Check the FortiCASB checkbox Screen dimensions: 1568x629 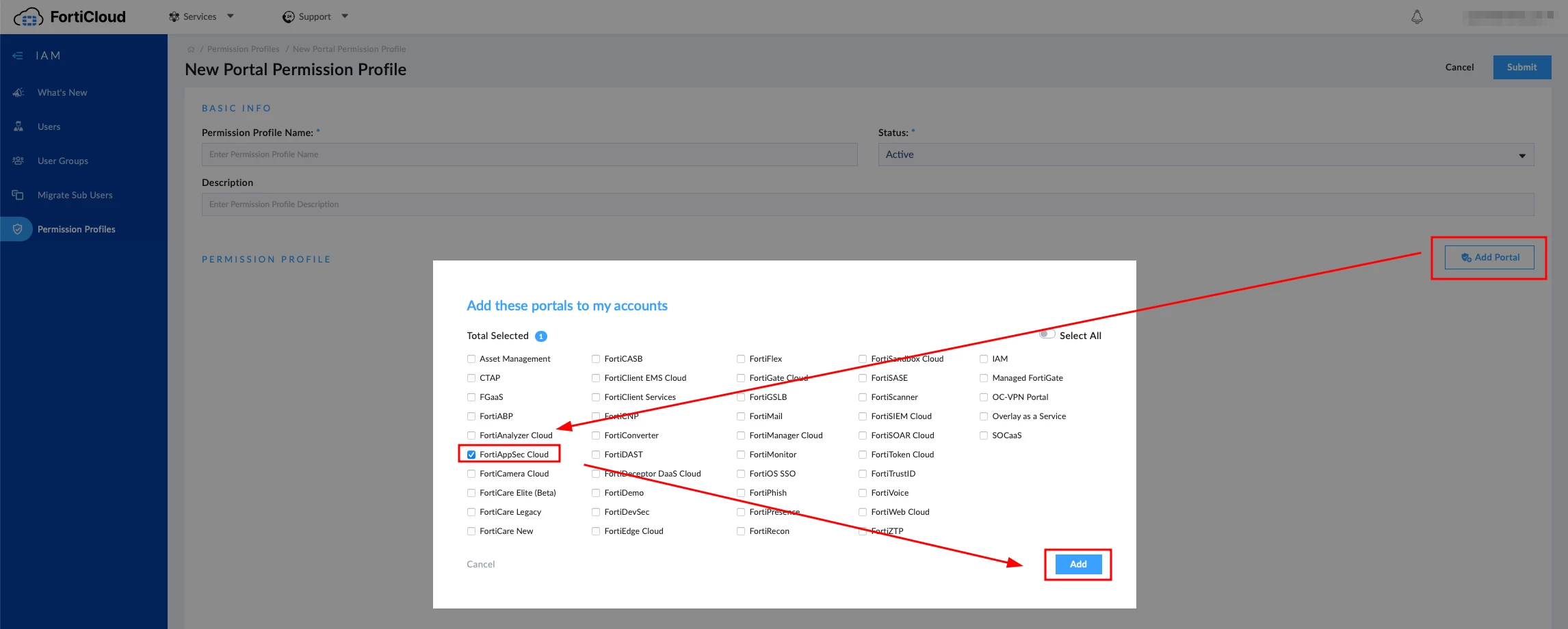pos(596,359)
